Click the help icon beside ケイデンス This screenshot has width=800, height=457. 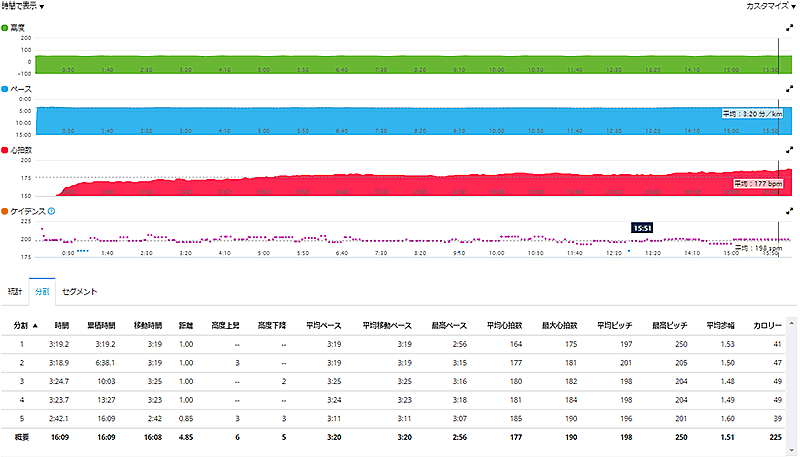pyautogui.click(x=51, y=211)
